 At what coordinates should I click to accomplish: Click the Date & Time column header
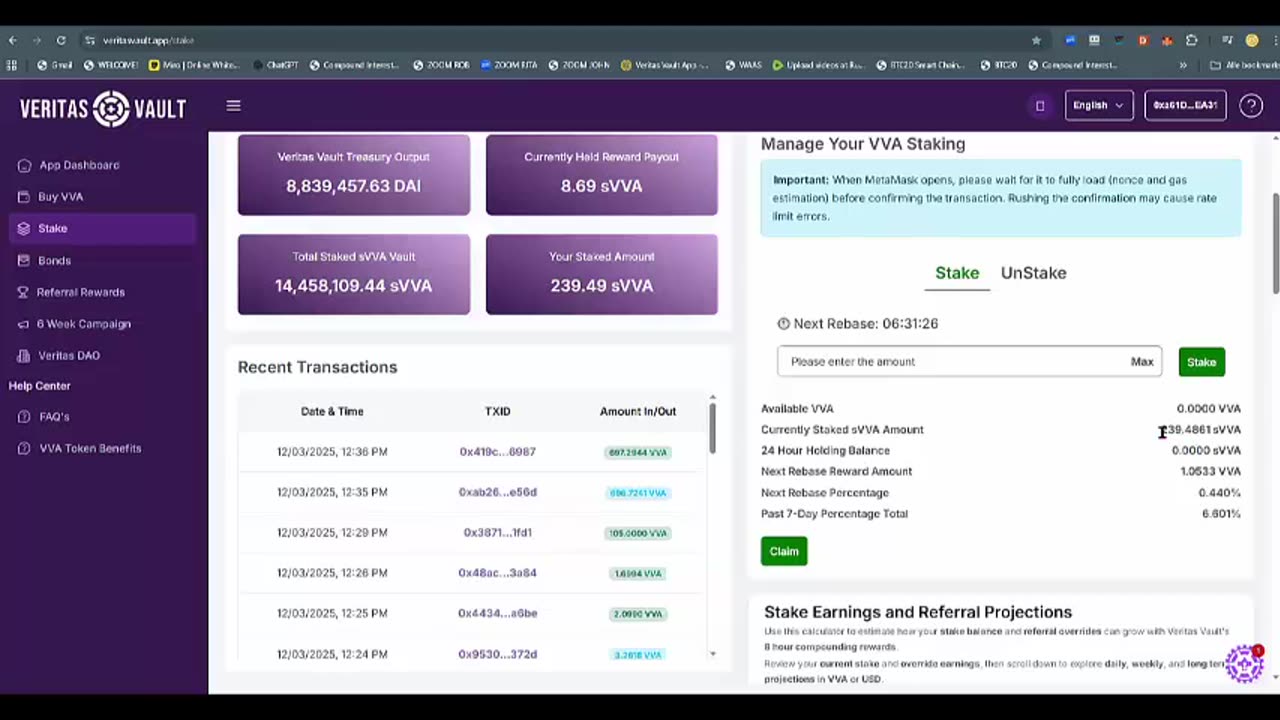click(x=332, y=411)
